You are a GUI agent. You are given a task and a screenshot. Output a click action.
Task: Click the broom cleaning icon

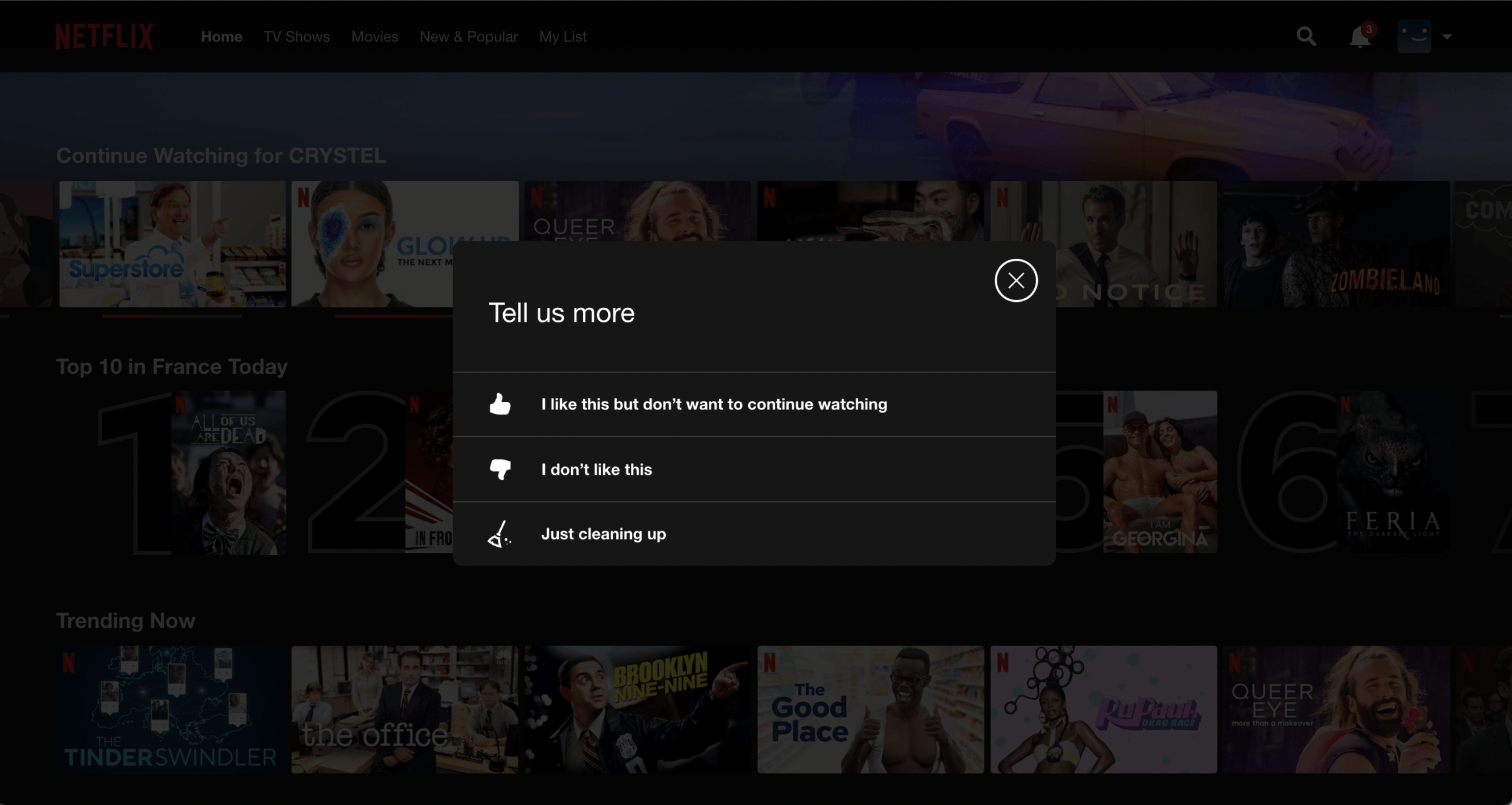click(x=500, y=534)
